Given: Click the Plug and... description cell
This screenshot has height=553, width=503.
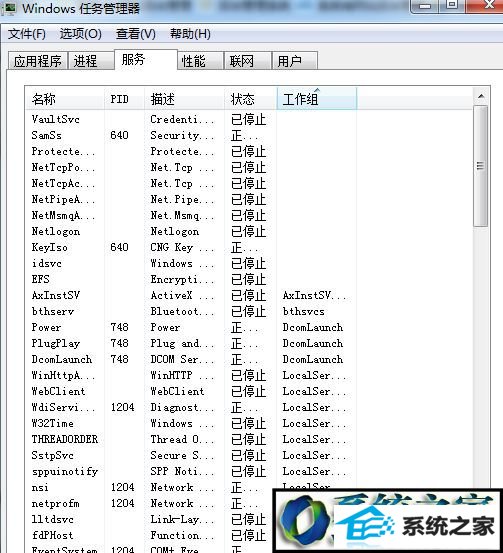Looking at the screenshot, I should click(x=182, y=344).
